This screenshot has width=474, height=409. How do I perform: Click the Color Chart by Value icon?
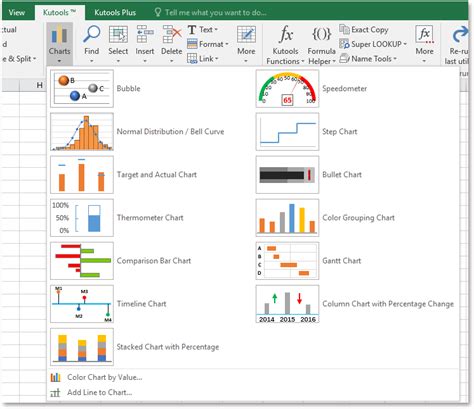click(56, 377)
